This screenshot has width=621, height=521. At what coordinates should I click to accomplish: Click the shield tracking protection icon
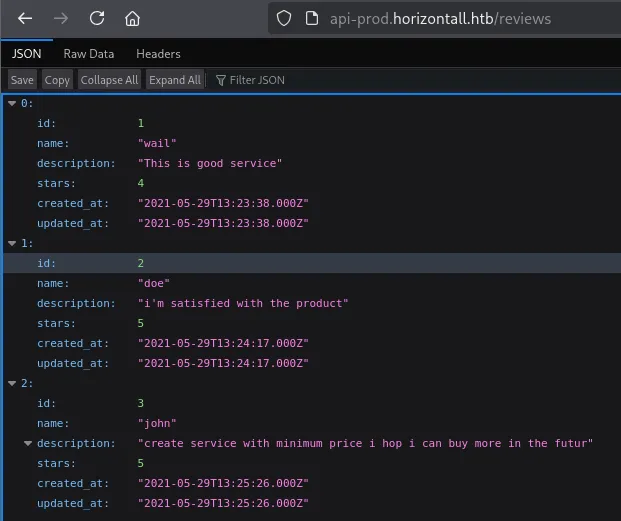[284, 18]
